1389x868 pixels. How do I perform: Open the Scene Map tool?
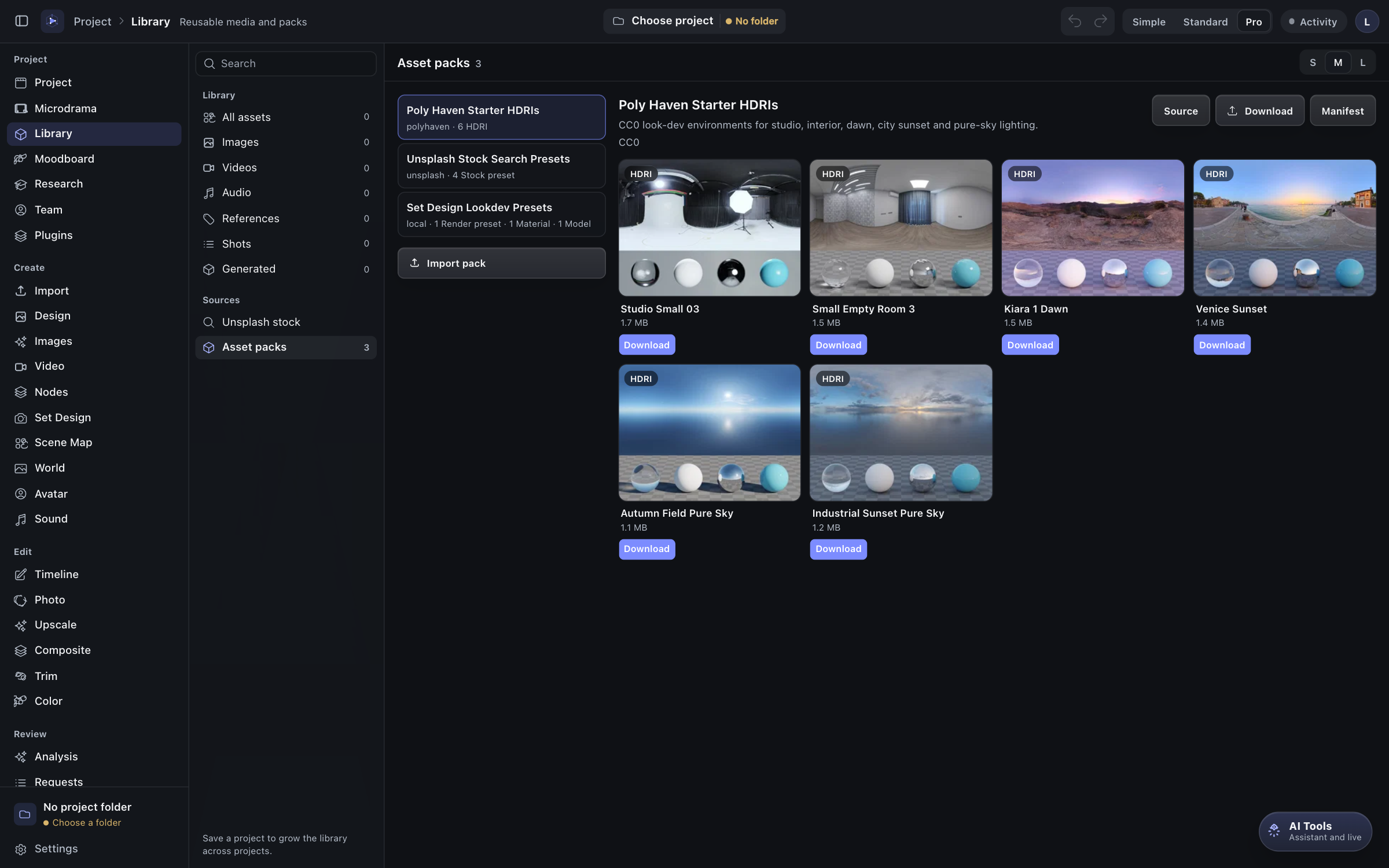click(x=94, y=443)
